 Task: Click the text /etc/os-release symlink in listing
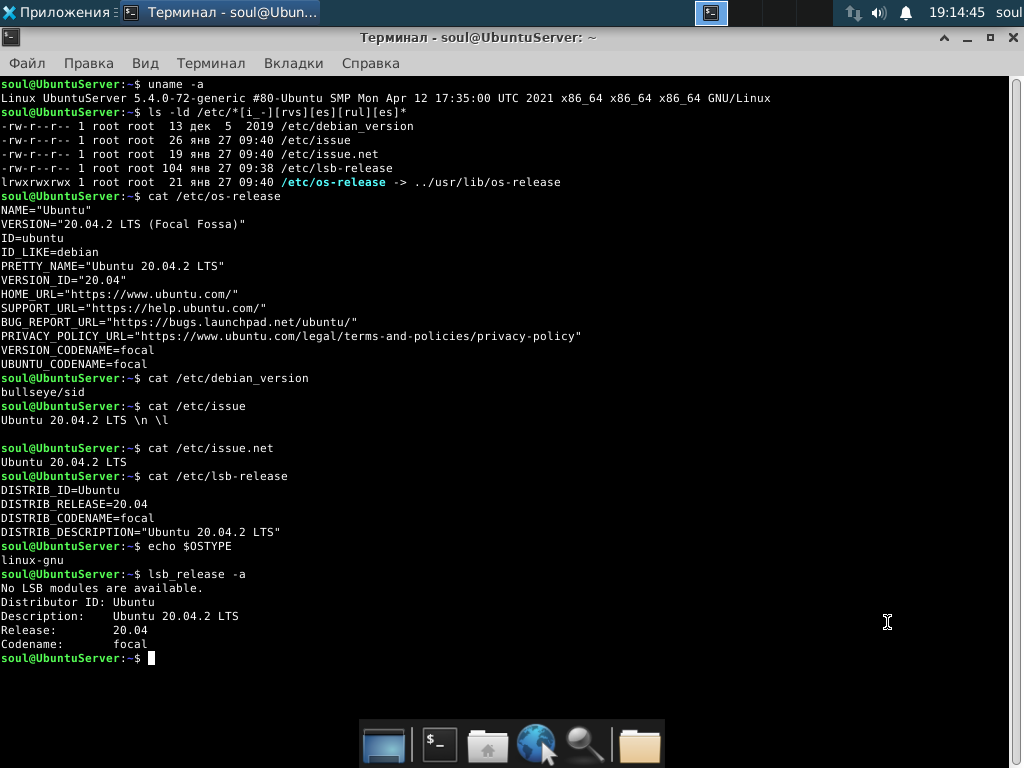[333, 182]
